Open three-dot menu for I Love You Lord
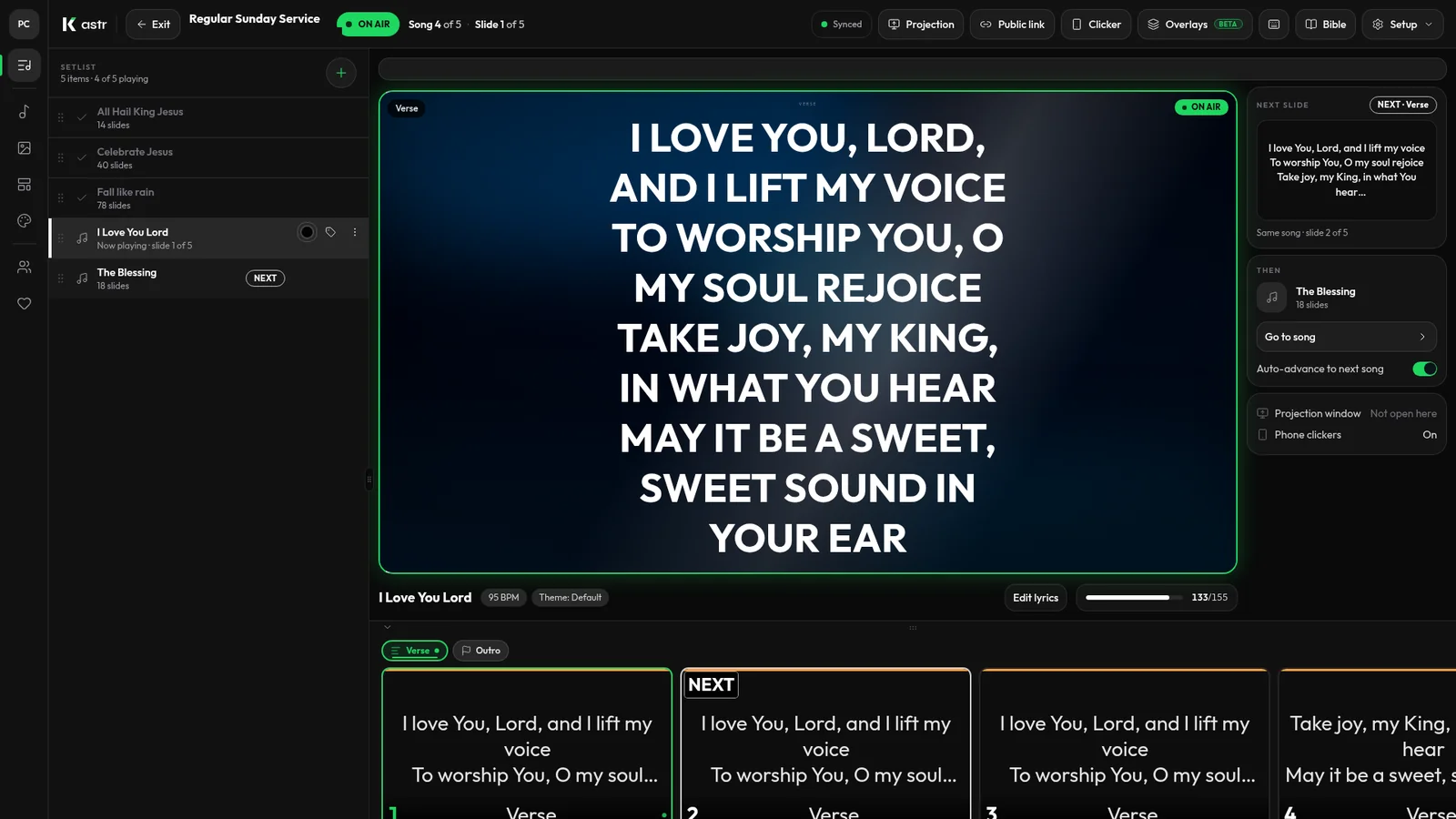This screenshot has height=819, width=1456. click(355, 232)
